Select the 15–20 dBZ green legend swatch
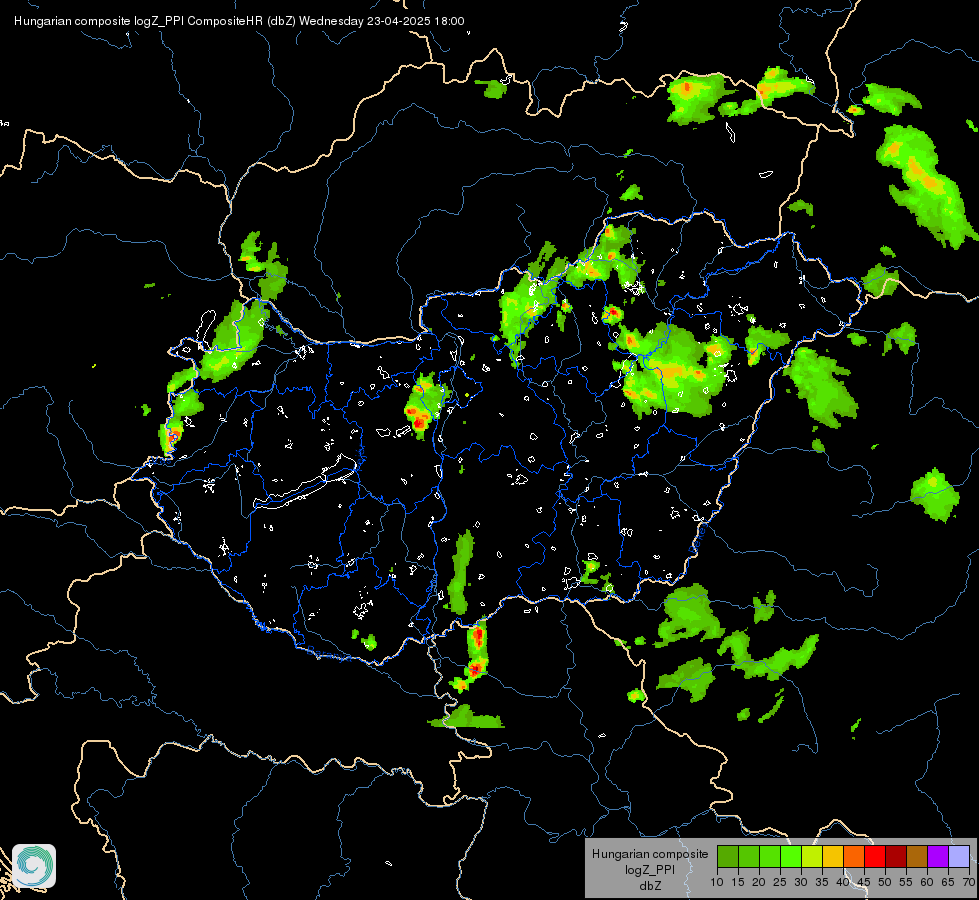 point(749,856)
